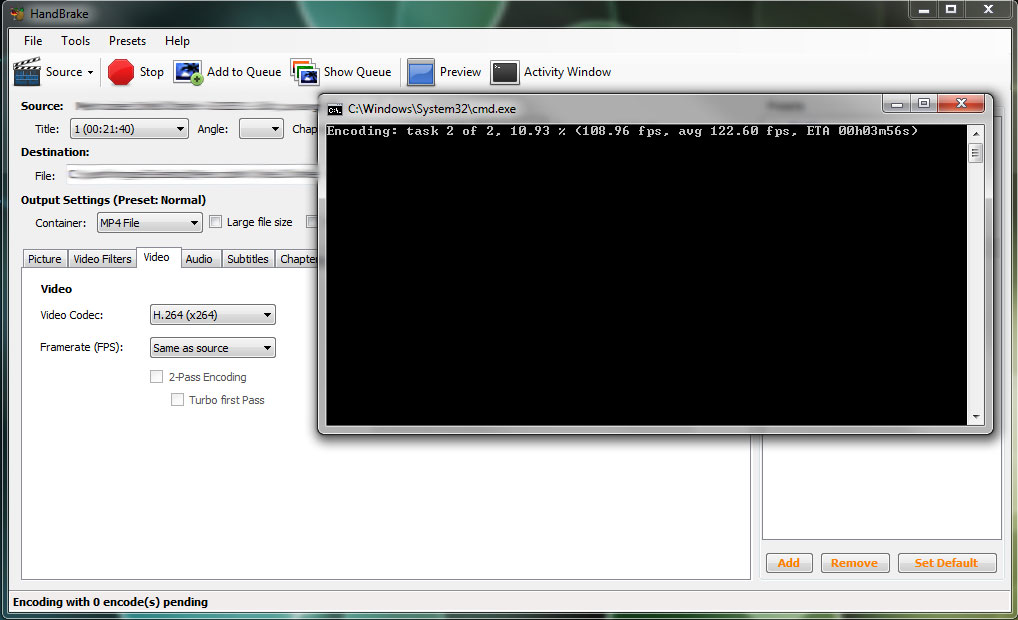This screenshot has width=1018, height=620.
Task: Open the Video Codec dropdown
Action: tap(212, 315)
